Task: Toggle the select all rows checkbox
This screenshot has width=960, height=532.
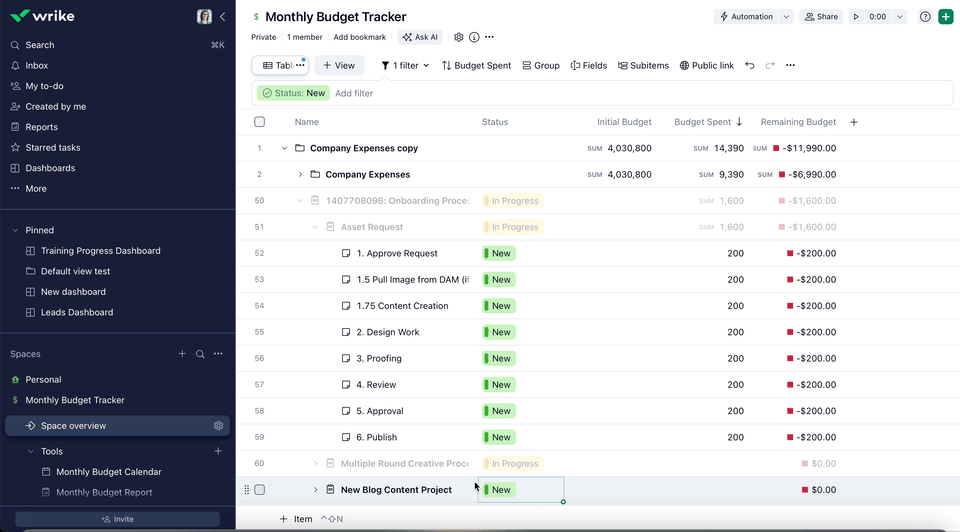Action: click(x=260, y=122)
